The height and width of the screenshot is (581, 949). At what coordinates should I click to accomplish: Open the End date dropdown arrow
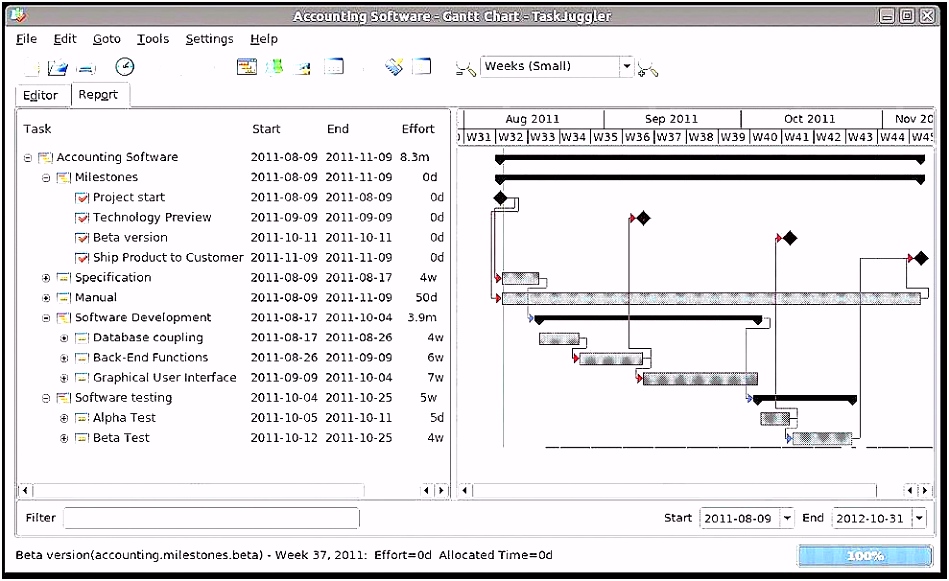pyautogui.click(x=919, y=518)
